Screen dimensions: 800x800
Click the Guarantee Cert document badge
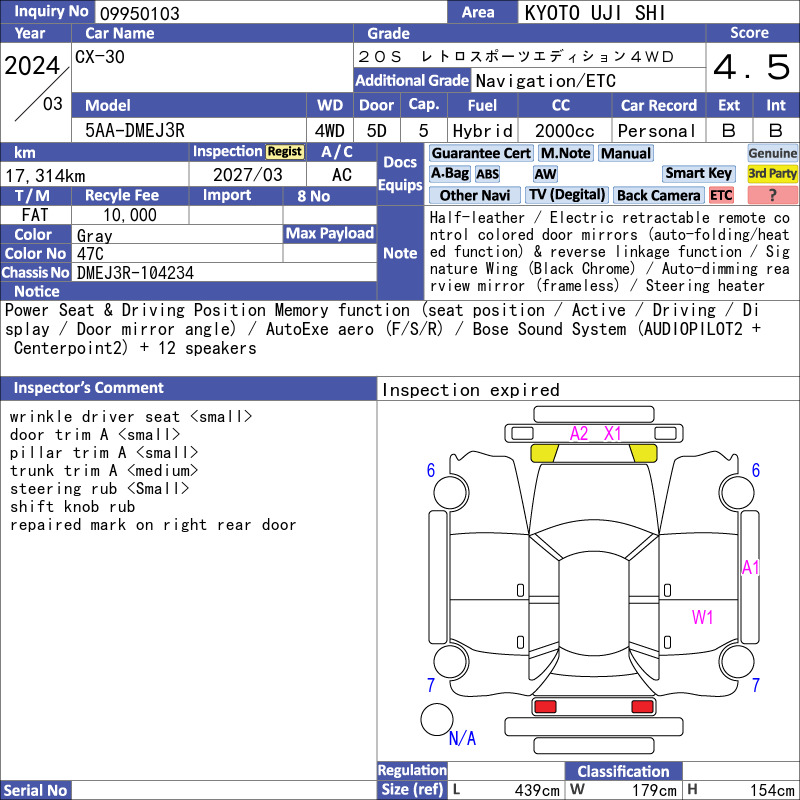point(481,153)
